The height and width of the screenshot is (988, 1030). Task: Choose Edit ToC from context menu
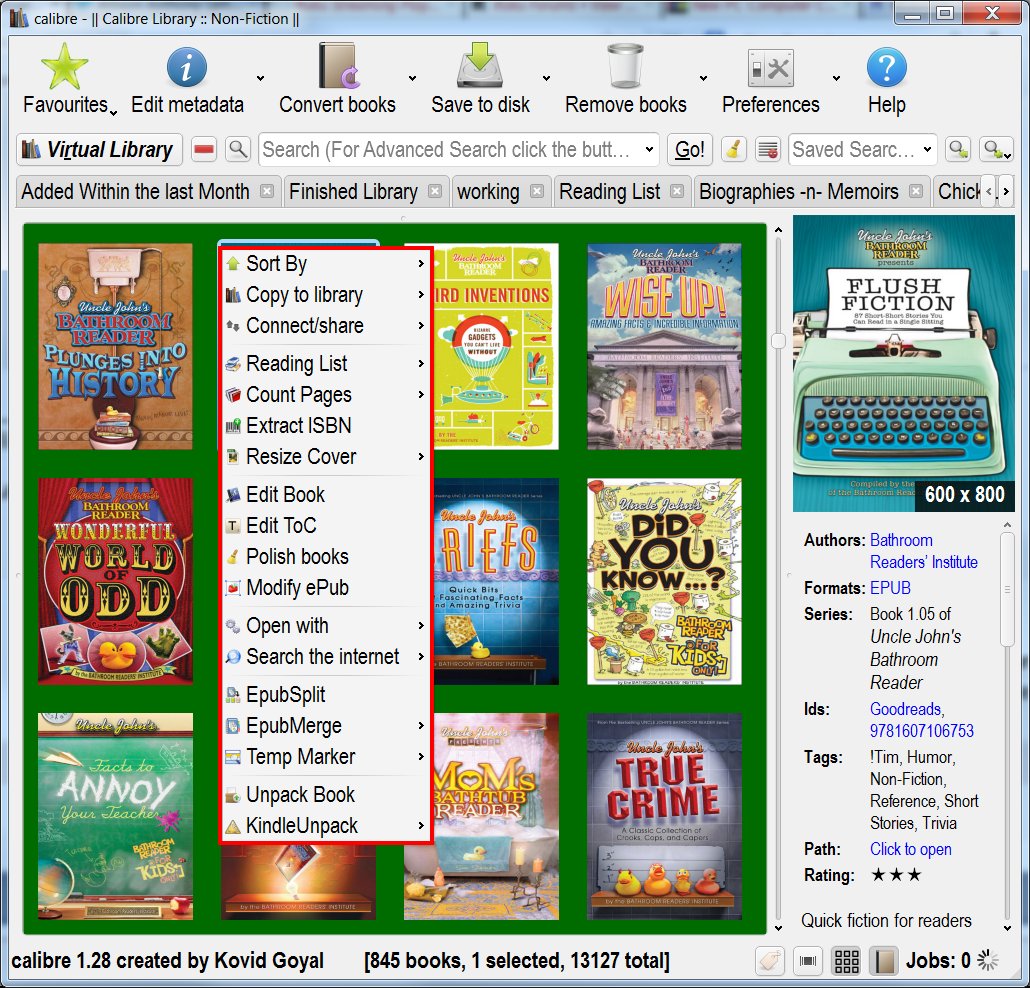tap(326, 526)
